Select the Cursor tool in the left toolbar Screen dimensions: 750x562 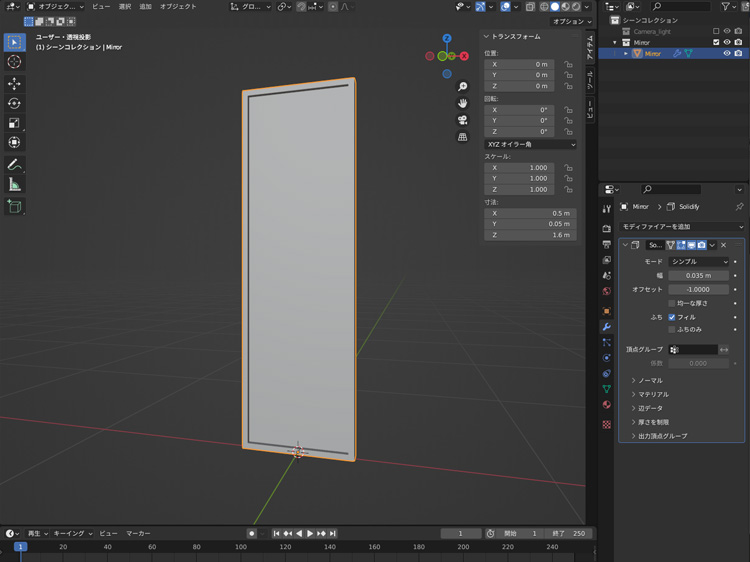pos(14,62)
